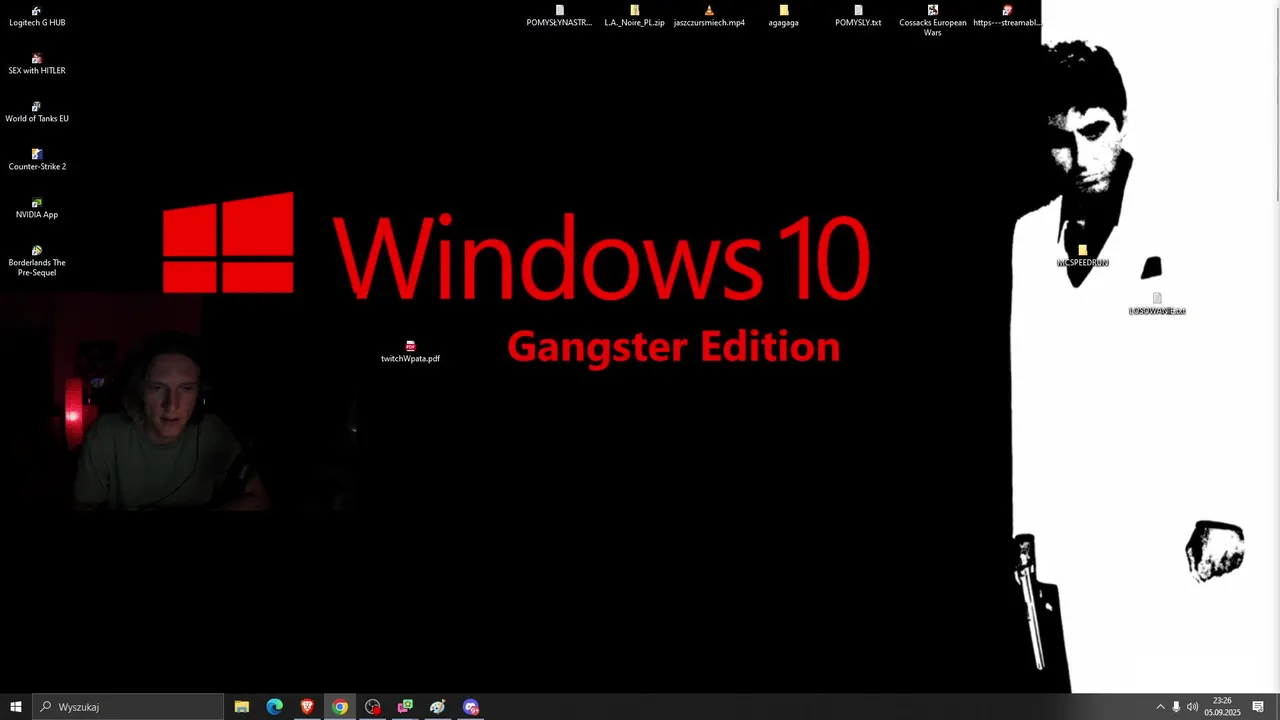
Task: Open File Explorer from the taskbar
Action: click(242, 707)
